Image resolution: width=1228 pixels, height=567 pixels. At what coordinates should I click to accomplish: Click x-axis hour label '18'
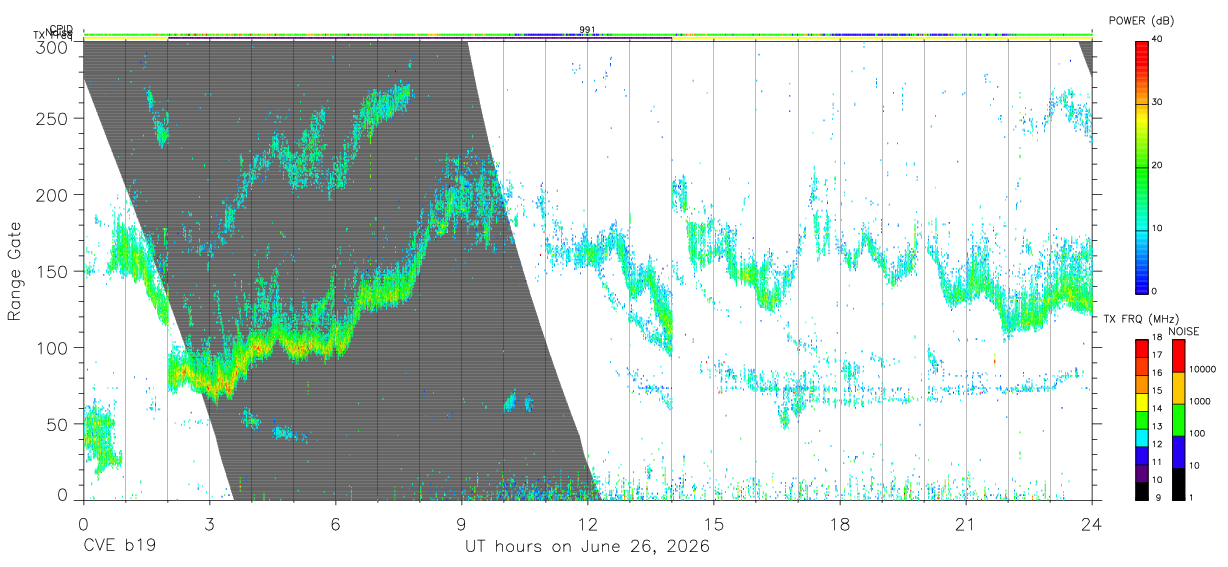point(840,524)
